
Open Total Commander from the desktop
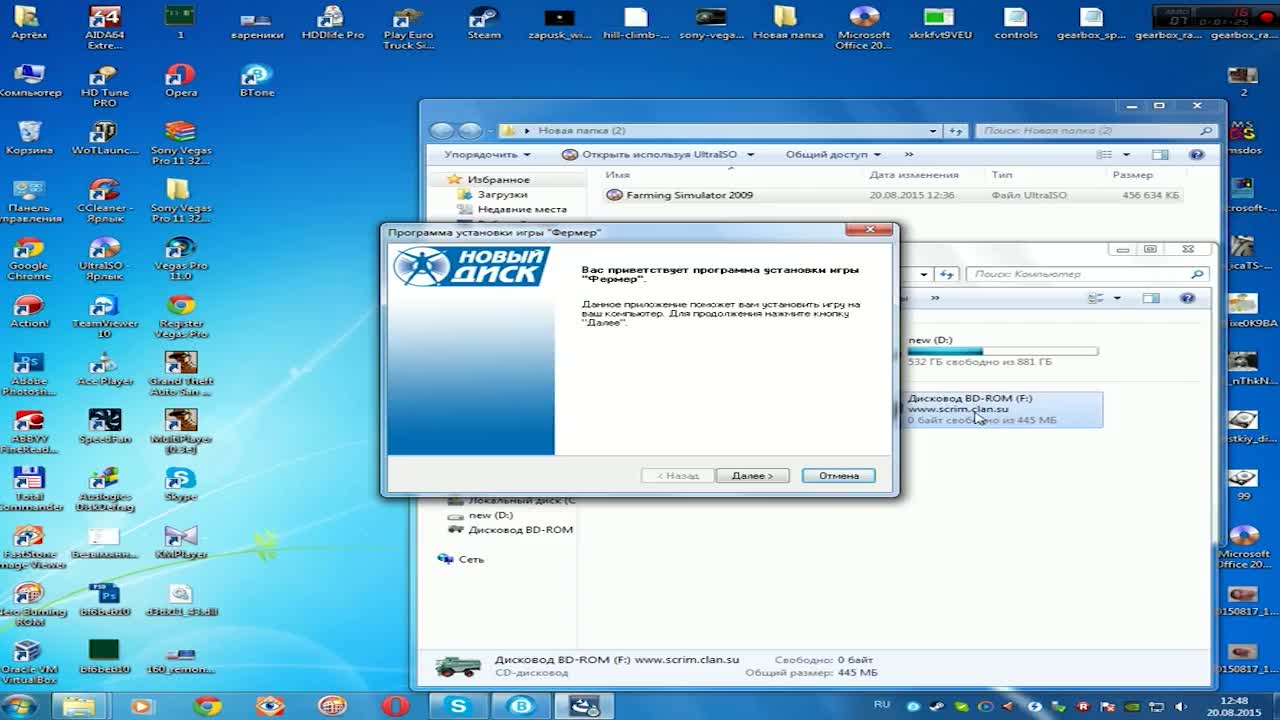coord(29,490)
